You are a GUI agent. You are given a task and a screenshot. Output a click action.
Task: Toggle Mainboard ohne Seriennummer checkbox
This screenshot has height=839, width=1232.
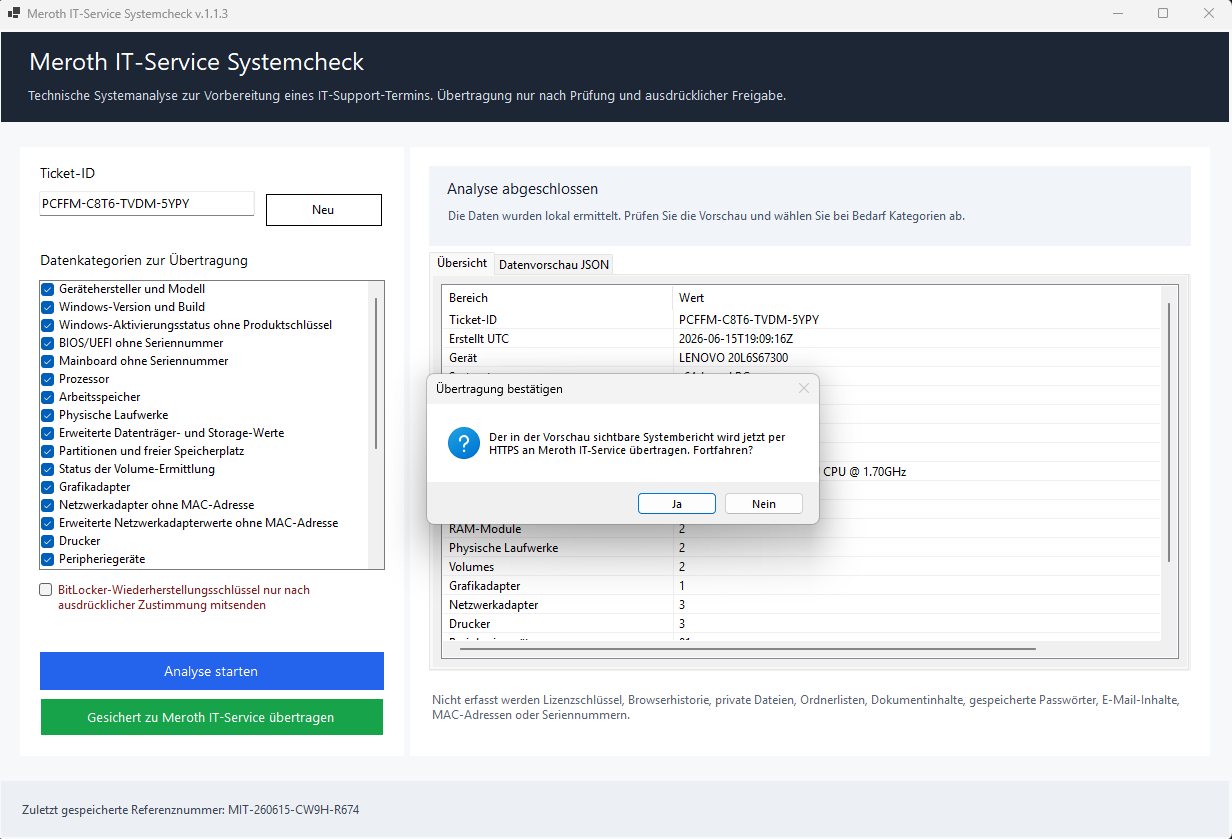[47, 361]
